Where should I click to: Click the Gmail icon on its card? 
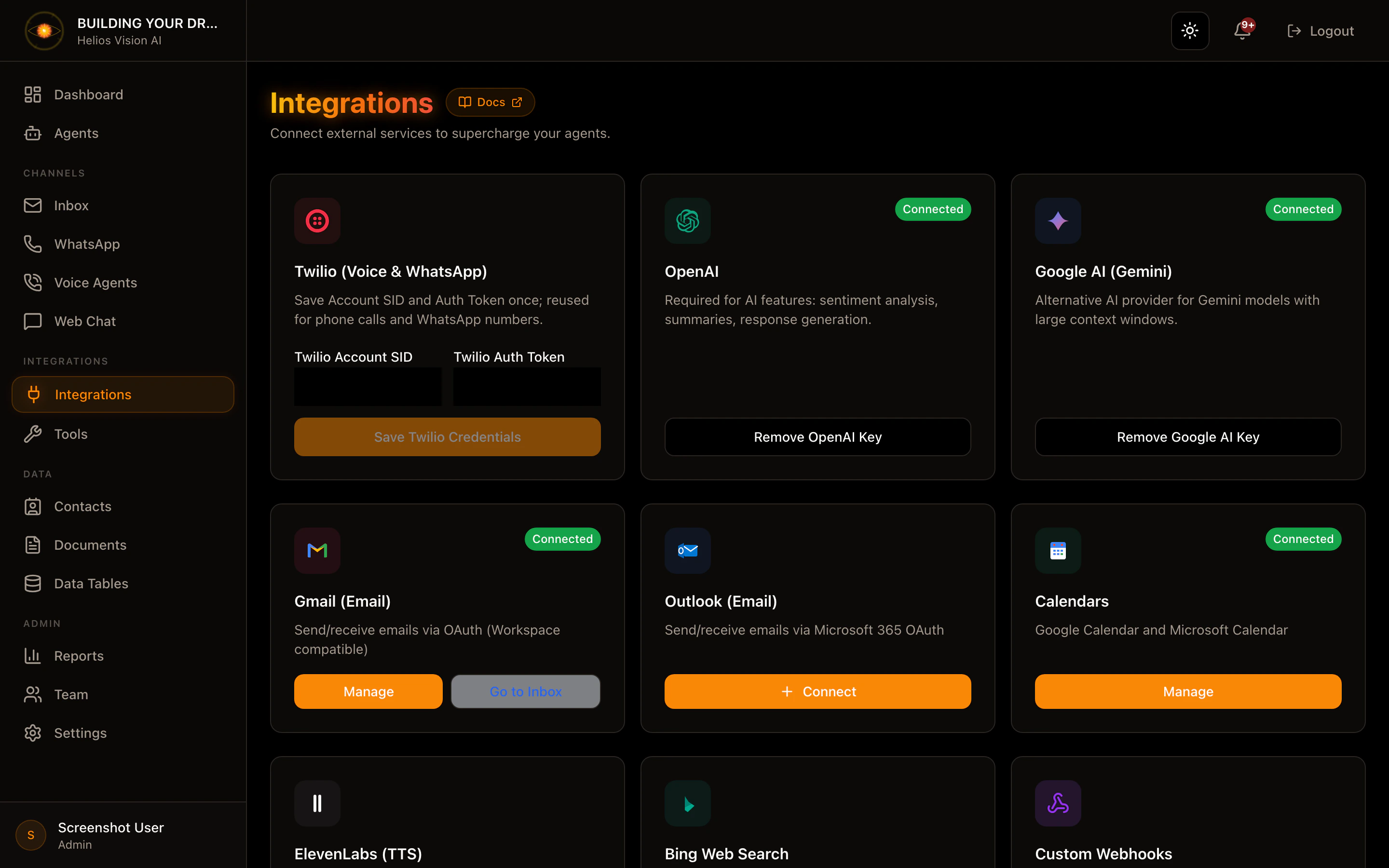pos(317,550)
